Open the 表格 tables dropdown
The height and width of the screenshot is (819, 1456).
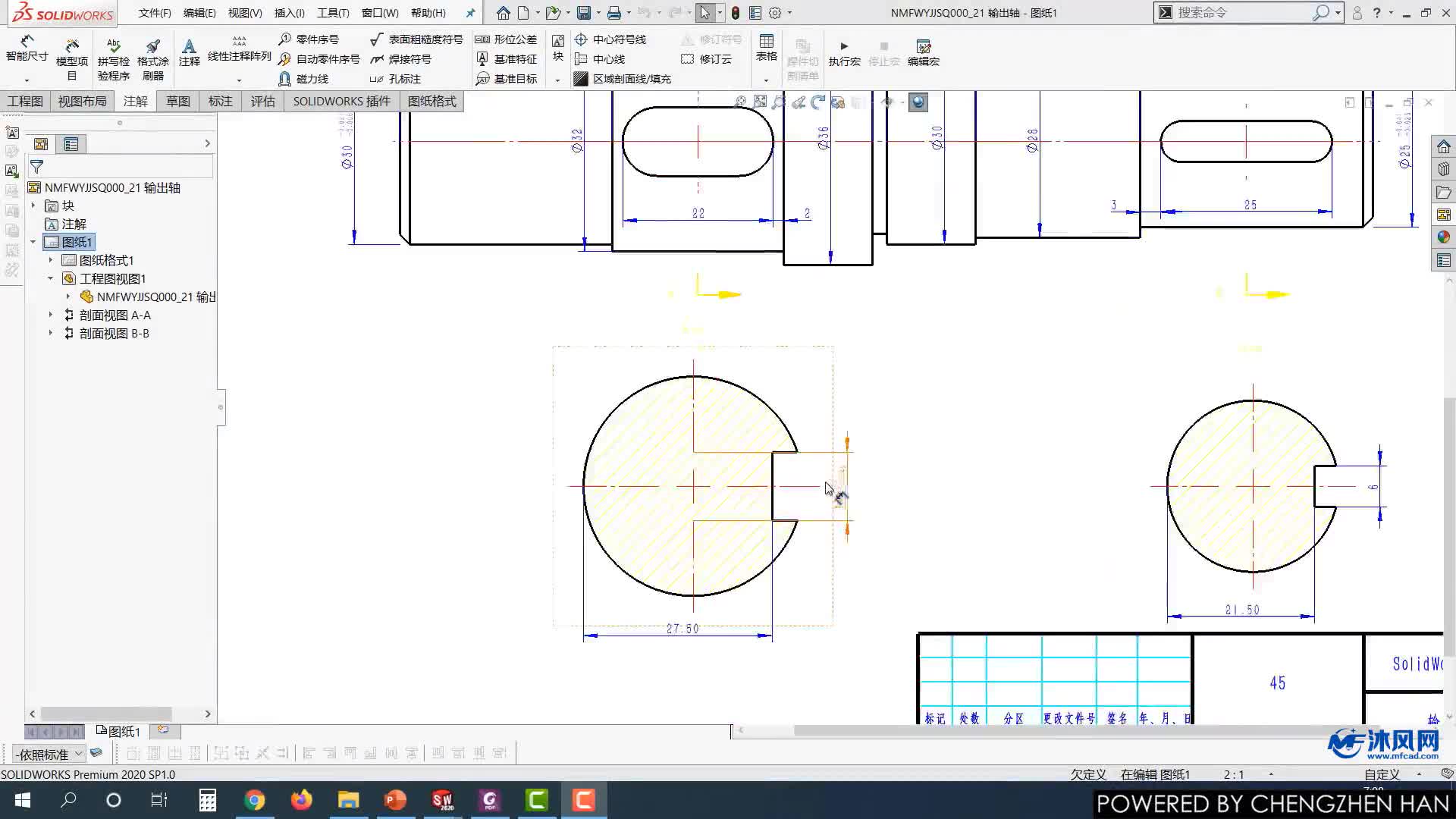click(766, 79)
